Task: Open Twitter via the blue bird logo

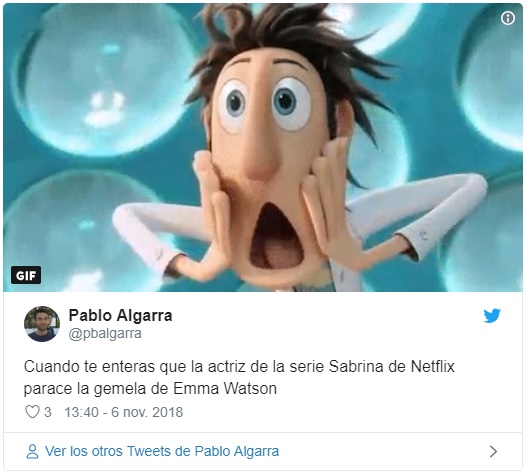Action: (492, 315)
